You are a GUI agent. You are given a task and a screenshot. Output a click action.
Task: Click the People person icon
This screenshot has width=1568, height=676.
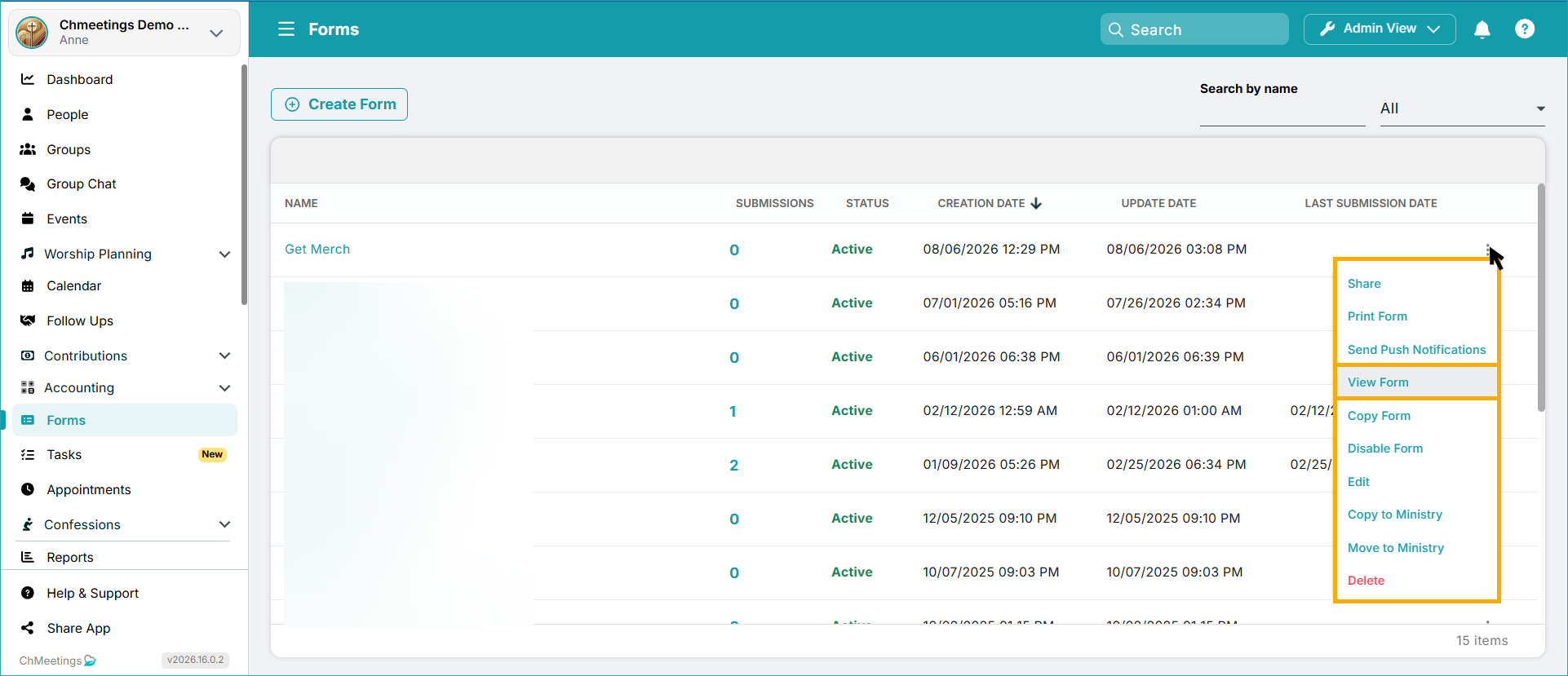tap(28, 114)
